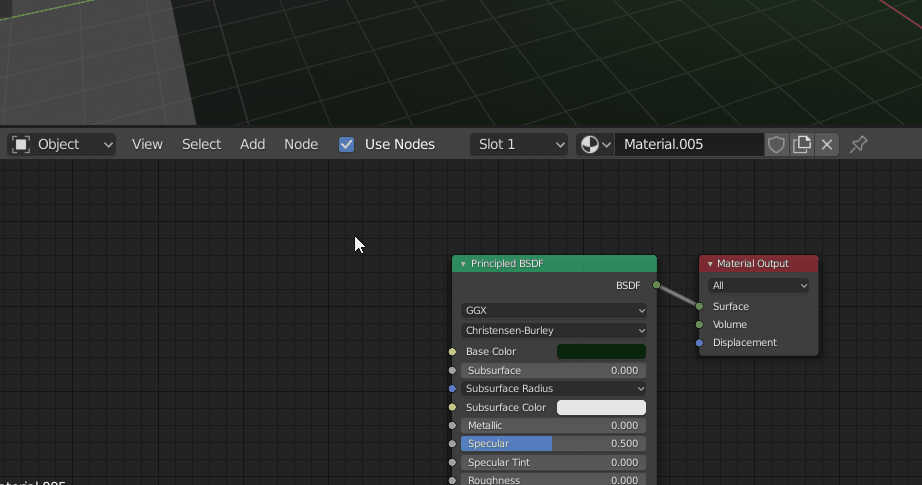Open the Slot 1 dropdown
Viewport: 922px width, 485px height.
point(519,144)
